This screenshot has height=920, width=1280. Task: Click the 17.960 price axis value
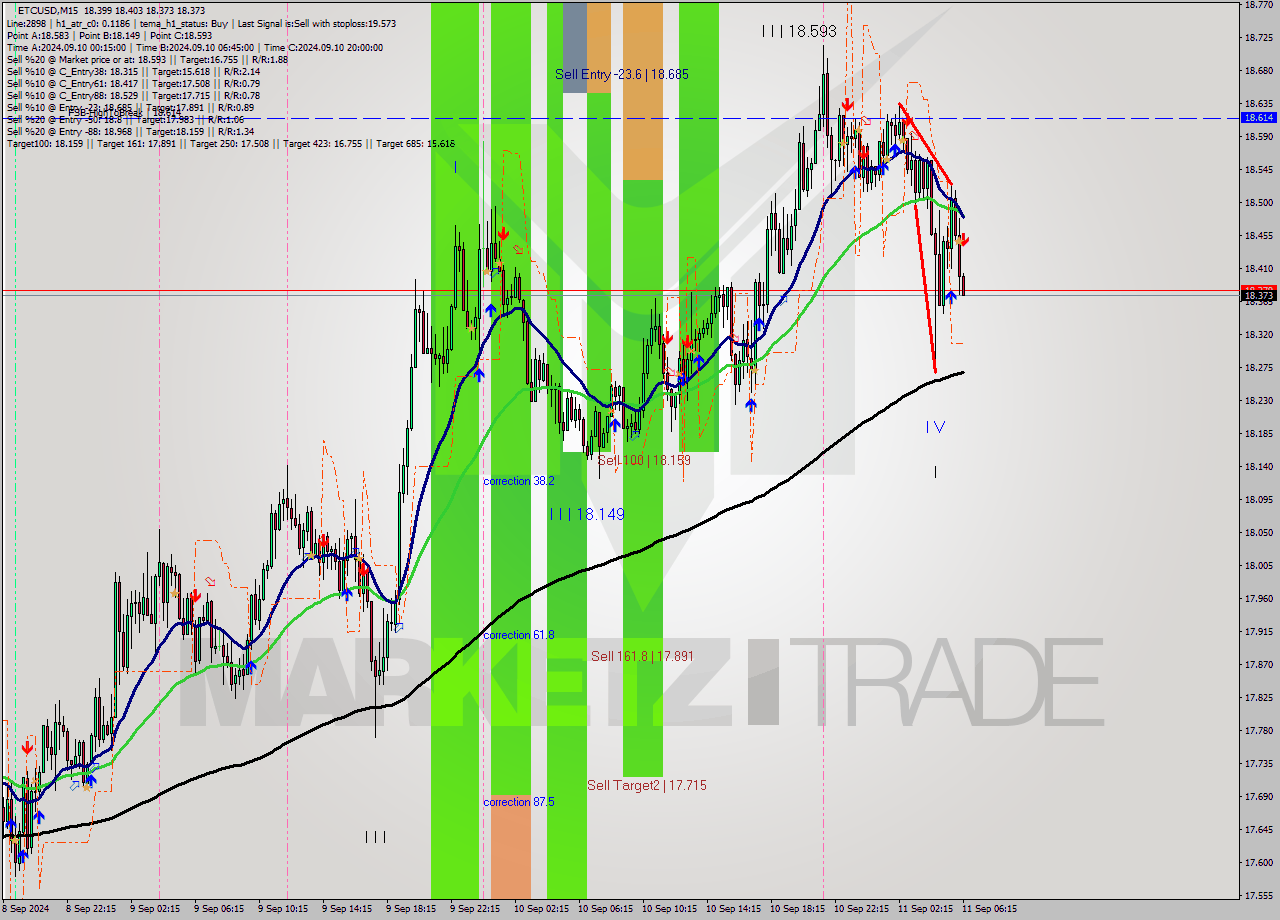pyautogui.click(x=1258, y=599)
